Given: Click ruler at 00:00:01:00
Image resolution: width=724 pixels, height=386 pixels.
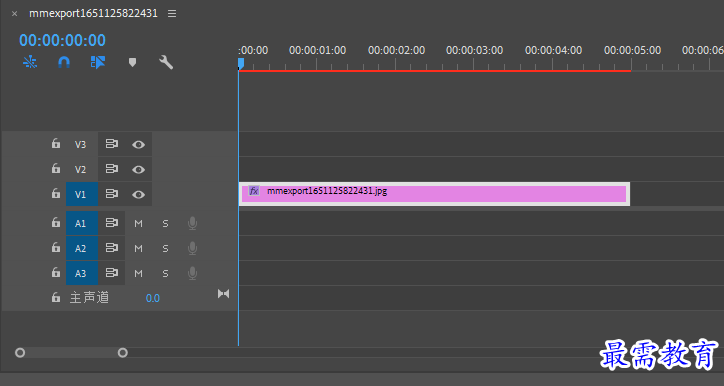Looking at the screenshot, I should pyautogui.click(x=317, y=50).
